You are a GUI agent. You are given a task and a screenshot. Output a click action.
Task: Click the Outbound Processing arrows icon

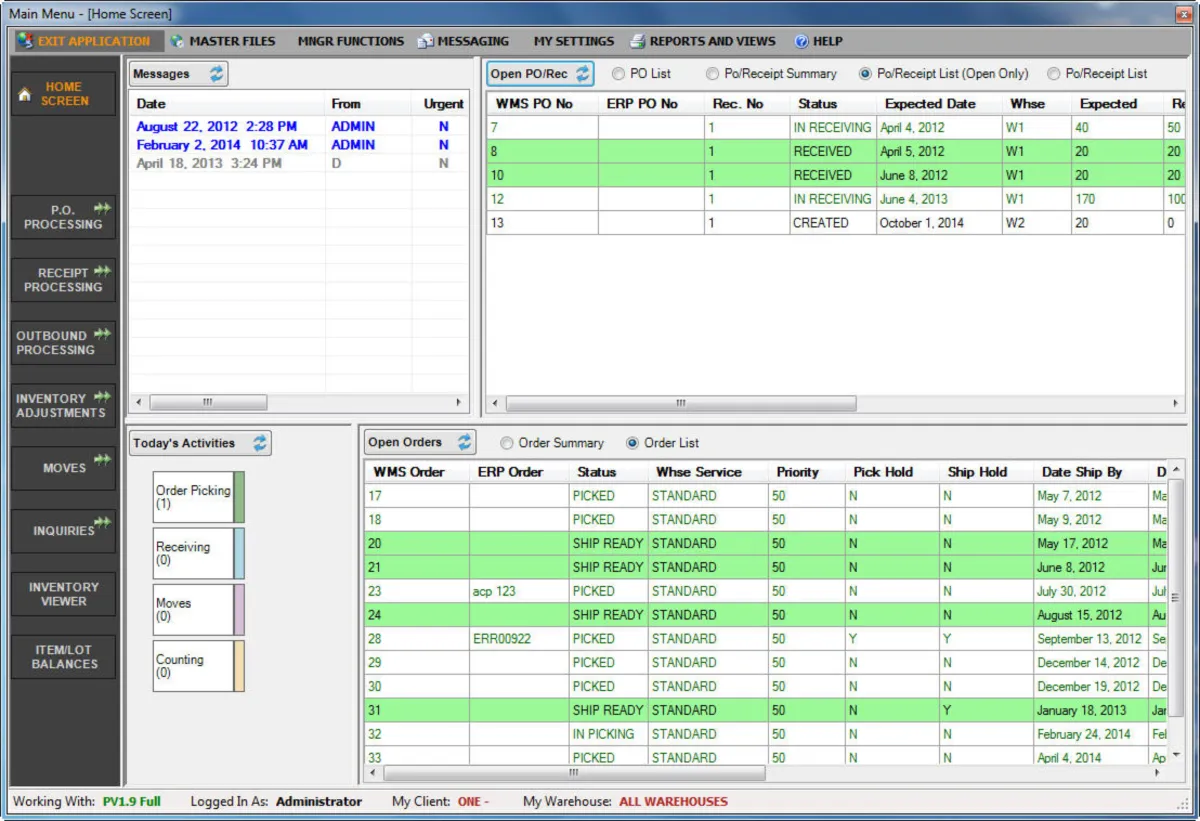click(102, 334)
